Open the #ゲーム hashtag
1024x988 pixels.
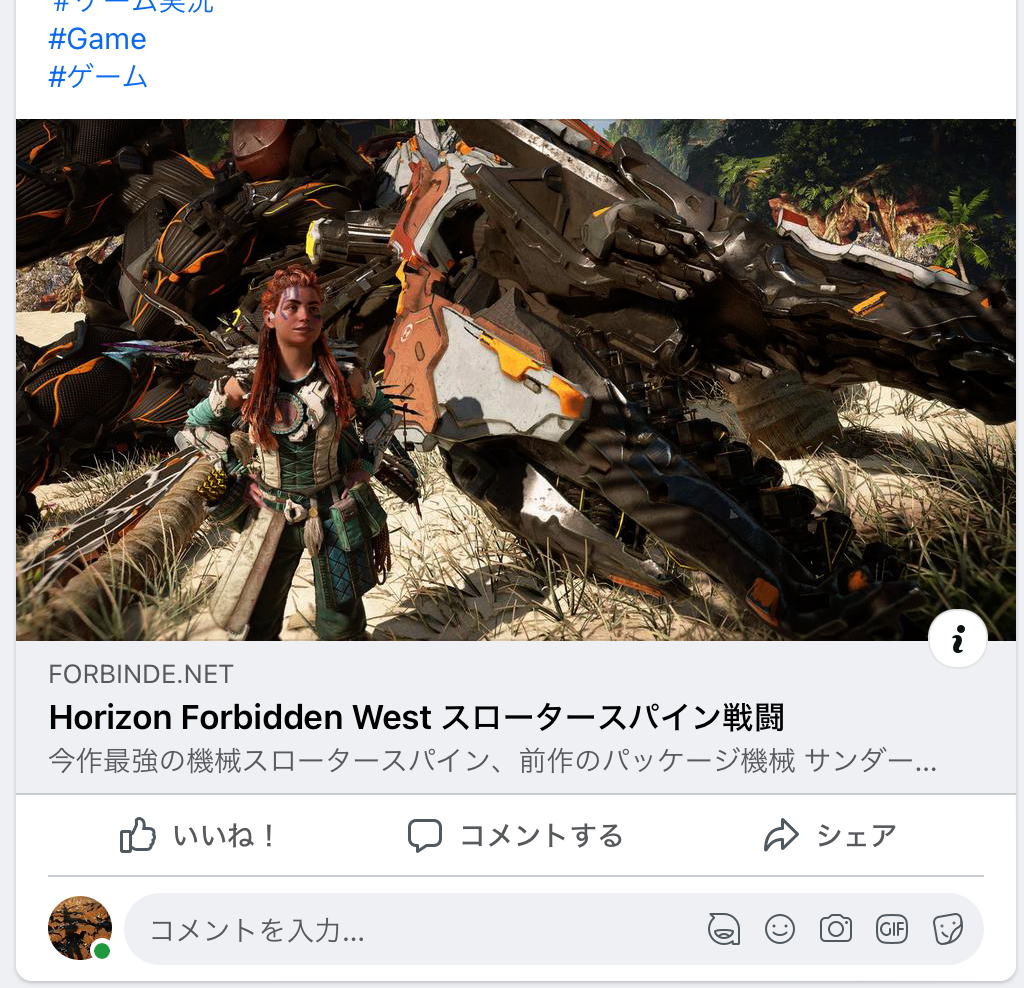(x=98, y=76)
